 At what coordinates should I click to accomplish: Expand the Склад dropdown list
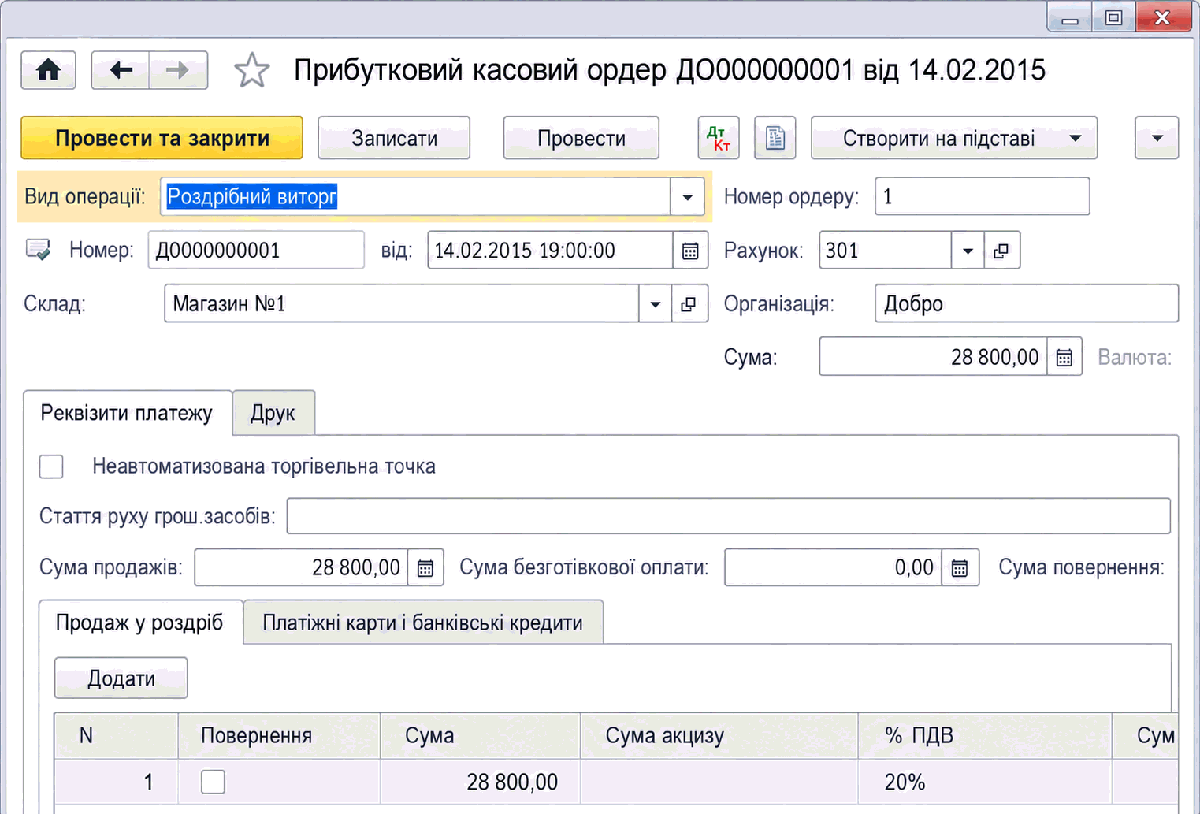click(655, 304)
